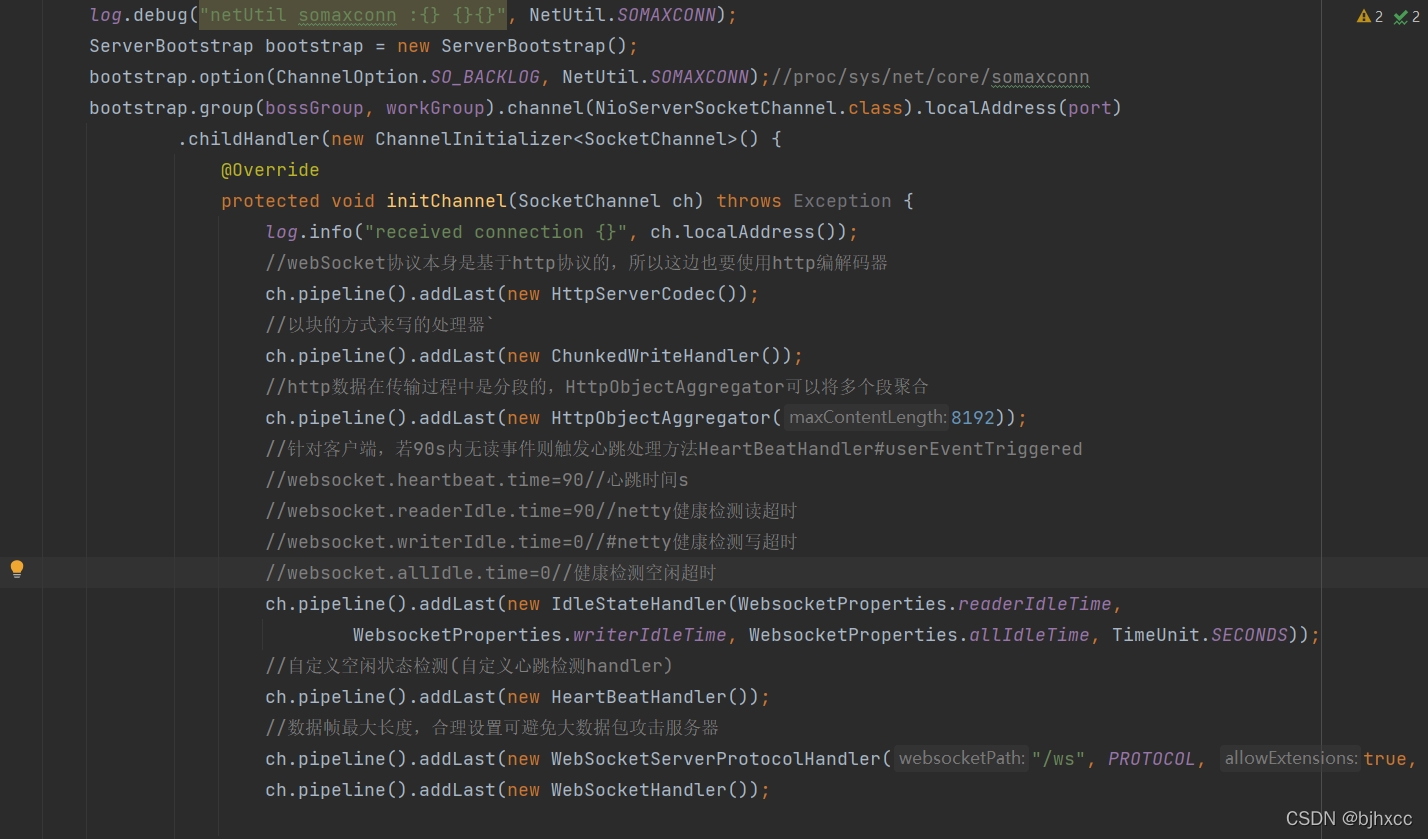The width and height of the screenshot is (1428, 839).
Task: Click the maxContentLength inlay hint
Action: 868,417
